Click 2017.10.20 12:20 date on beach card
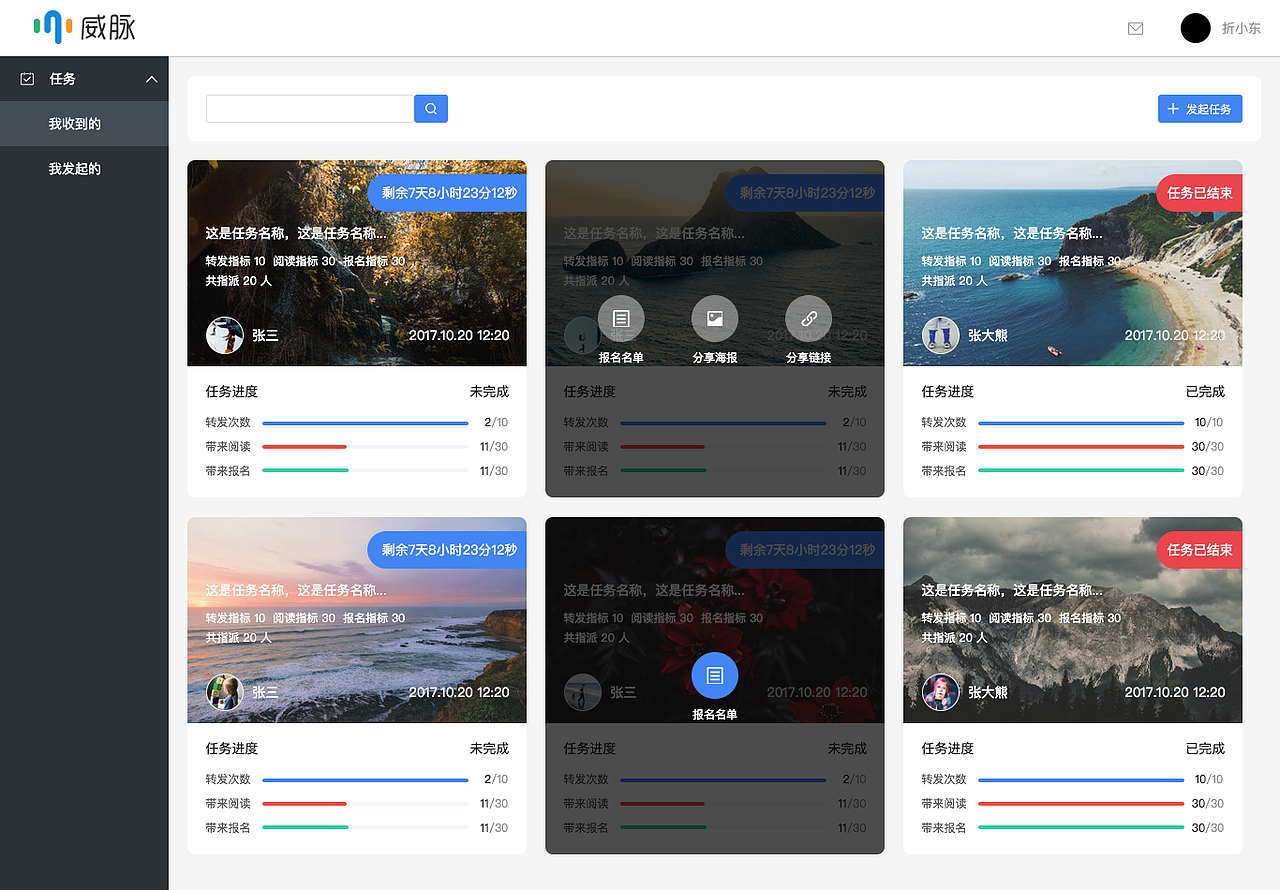 click(1175, 336)
